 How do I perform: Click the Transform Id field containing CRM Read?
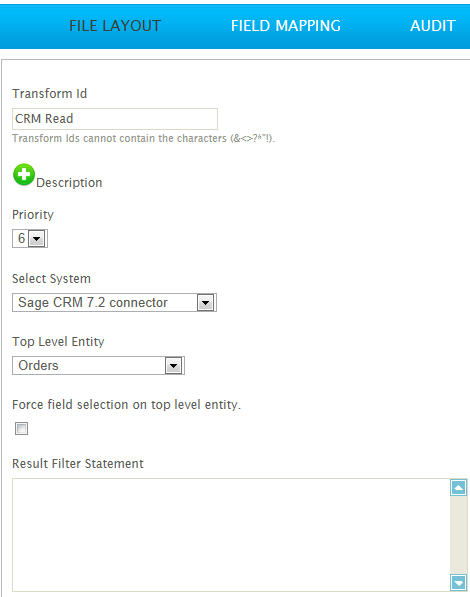tap(115, 119)
